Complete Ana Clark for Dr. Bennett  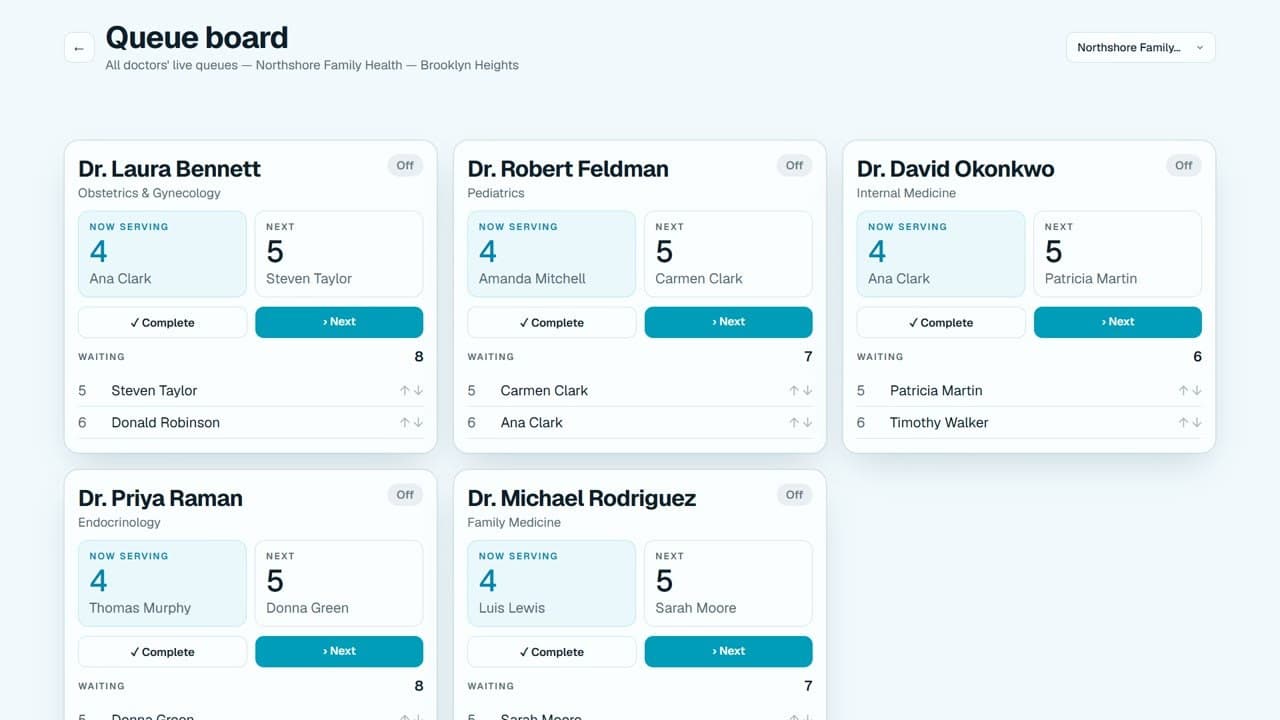(x=162, y=322)
